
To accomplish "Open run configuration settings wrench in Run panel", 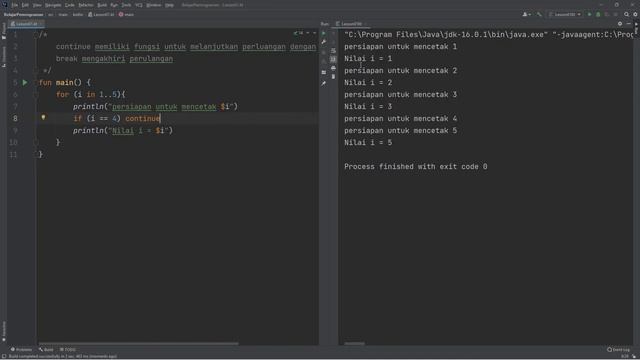I will pyautogui.click(x=324, y=42).
